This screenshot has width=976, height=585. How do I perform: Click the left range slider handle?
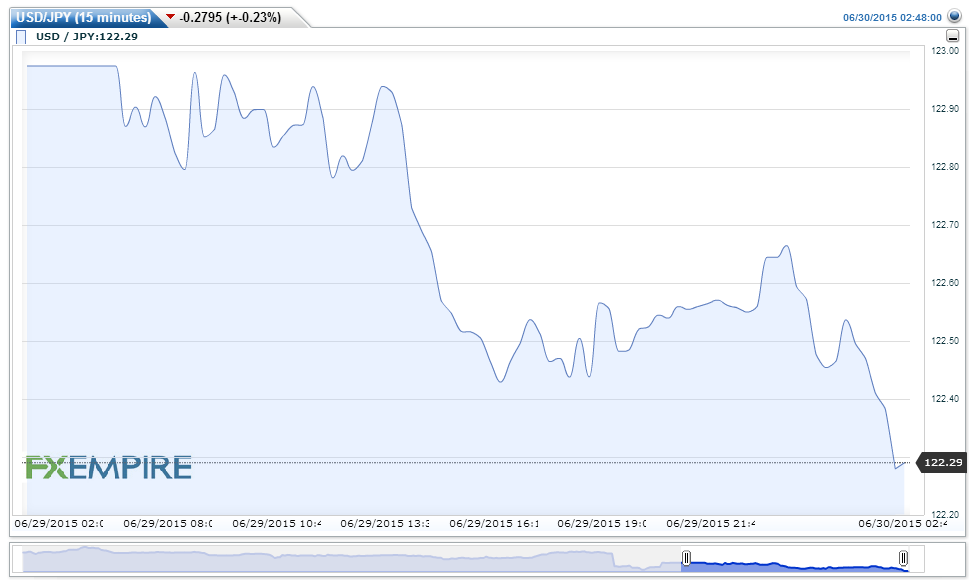coord(686,558)
